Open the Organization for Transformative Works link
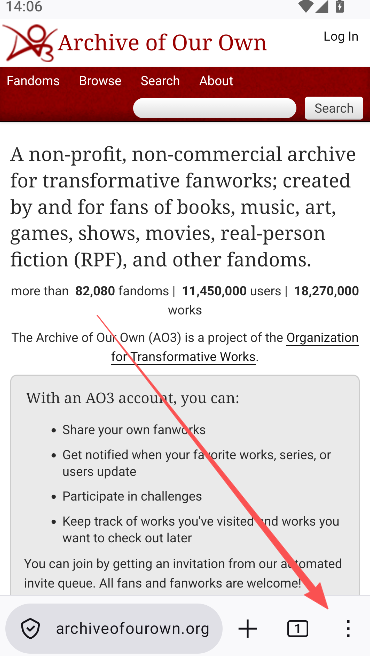Image resolution: width=370 pixels, height=656 pixels. (235, 347)
